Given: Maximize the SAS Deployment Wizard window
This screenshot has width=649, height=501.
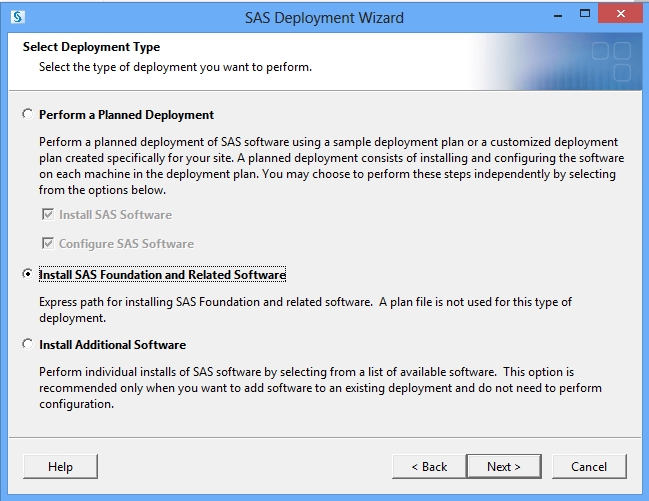Looking at the screenshot, I should click(x=585, y=14).
